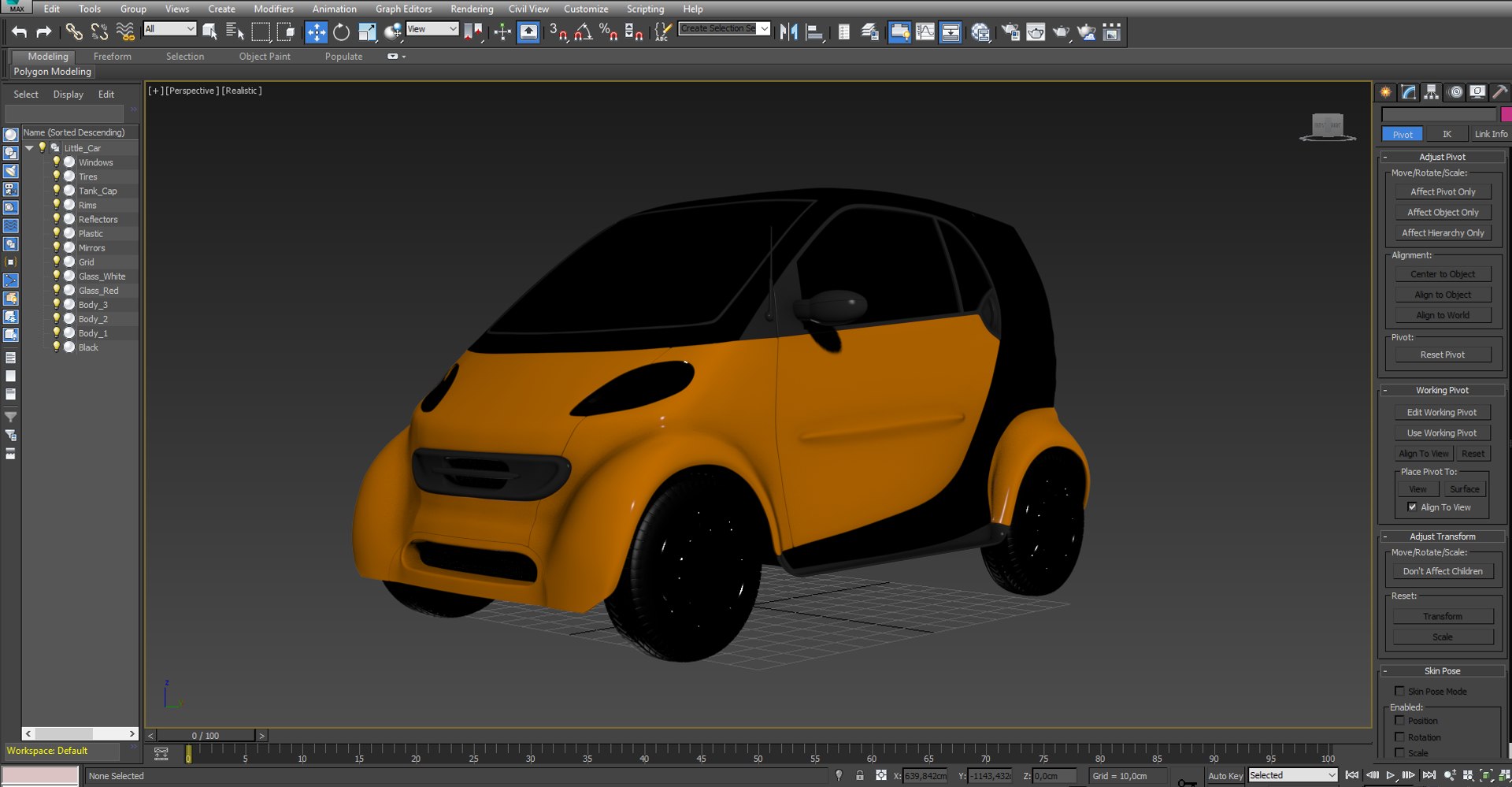Toggle the light bulb for Little_Car layer
Screen dimensions: 1512x787
tap(42, 147)
